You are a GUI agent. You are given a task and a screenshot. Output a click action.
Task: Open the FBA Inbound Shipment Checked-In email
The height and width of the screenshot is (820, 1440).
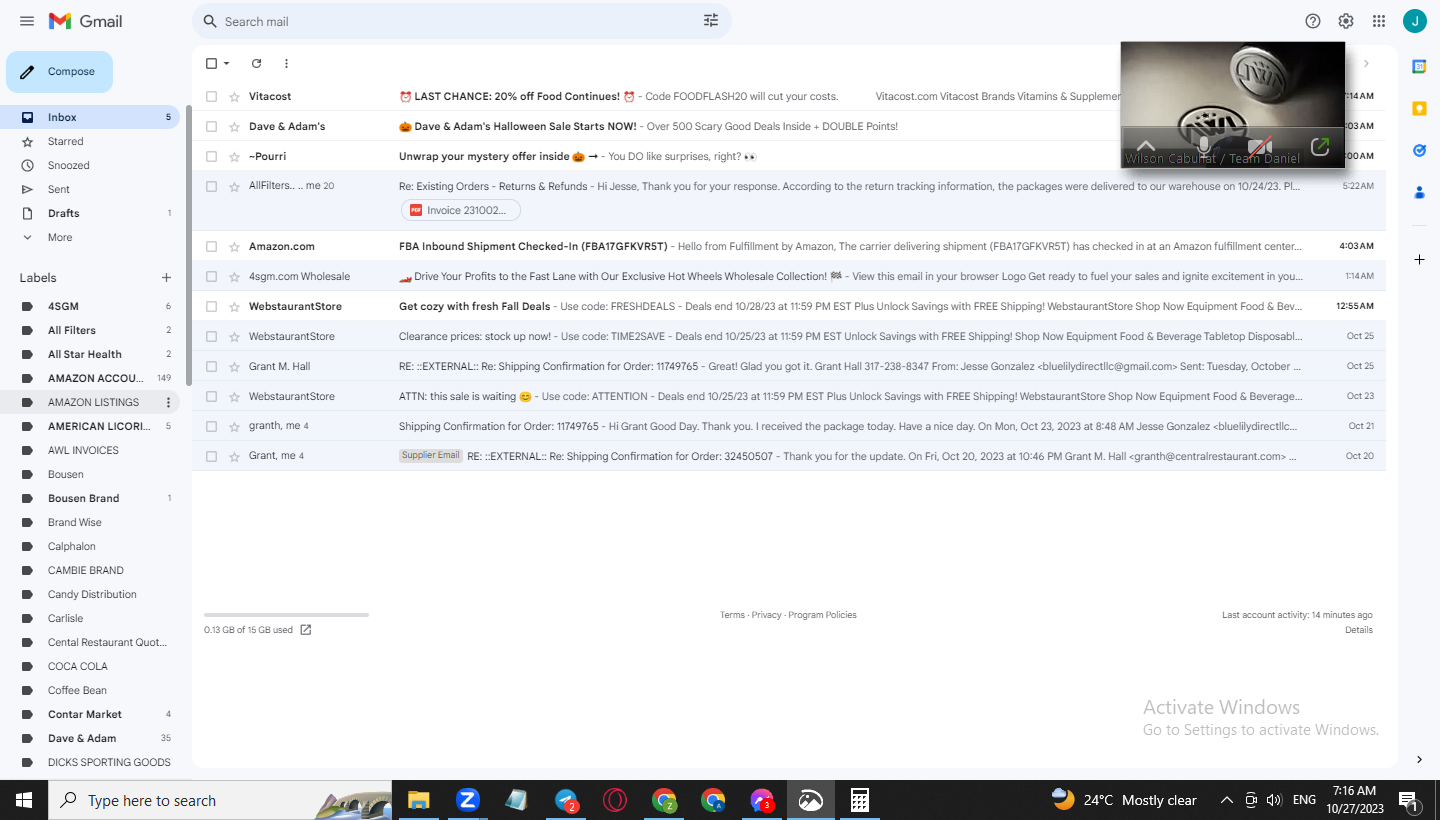(x=789, y=246)
